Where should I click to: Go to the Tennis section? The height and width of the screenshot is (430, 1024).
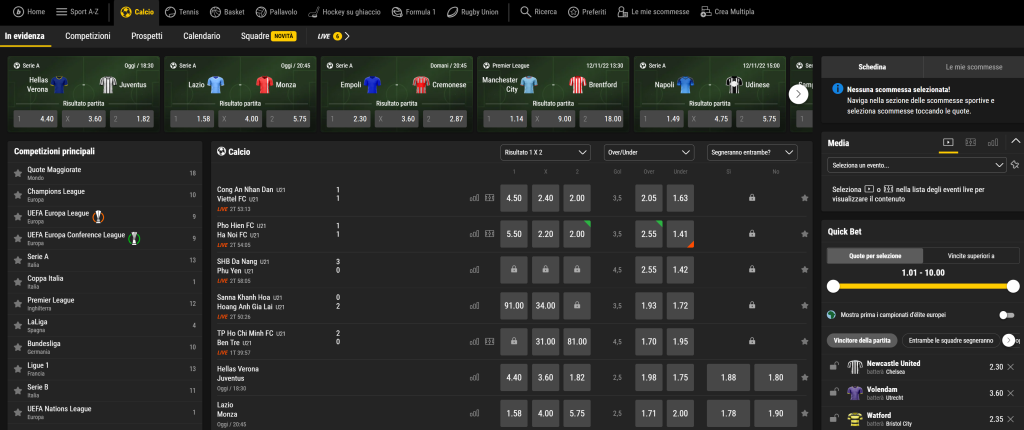click(182, 12)
